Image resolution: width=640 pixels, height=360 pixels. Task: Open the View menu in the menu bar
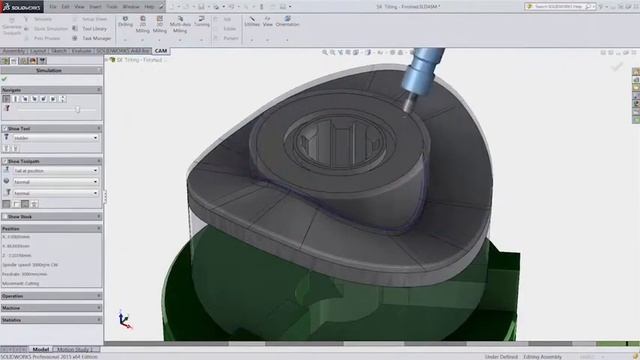pyautogui.click(x=79, y=7)
